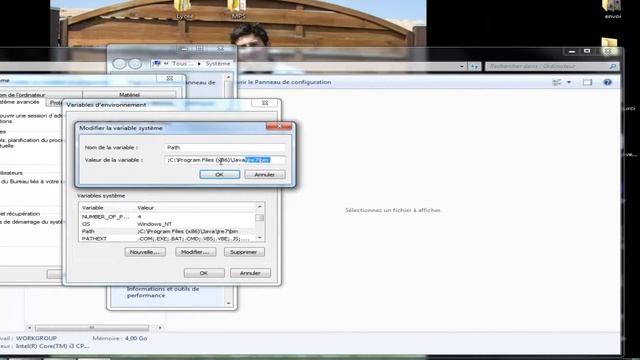Click the magnifier icon in Explorer search box

(x=612, y=66)
